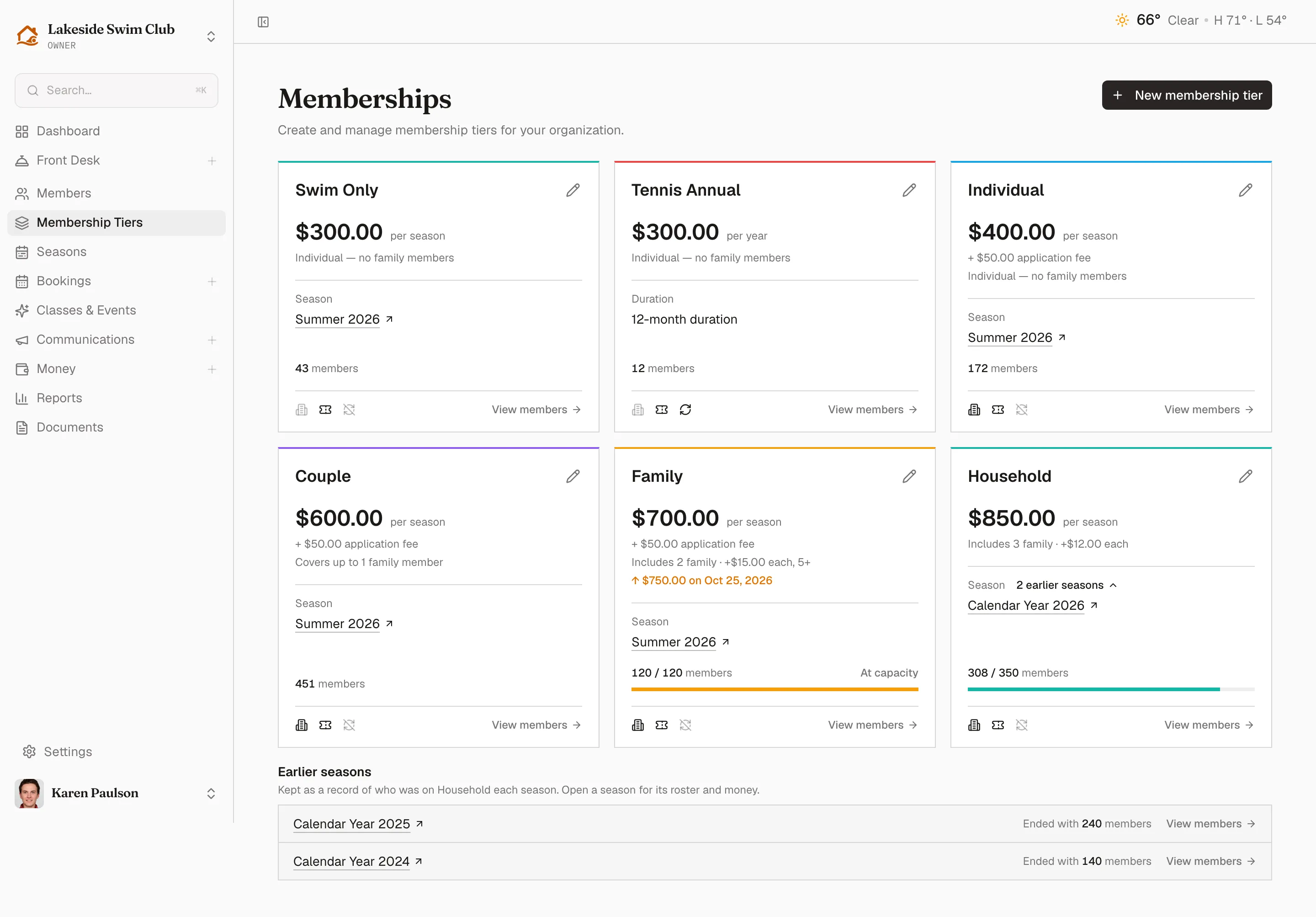This screenshot has height=917, width=1316.
Task: Click the sun weather icon
Action: point(1122,20)
